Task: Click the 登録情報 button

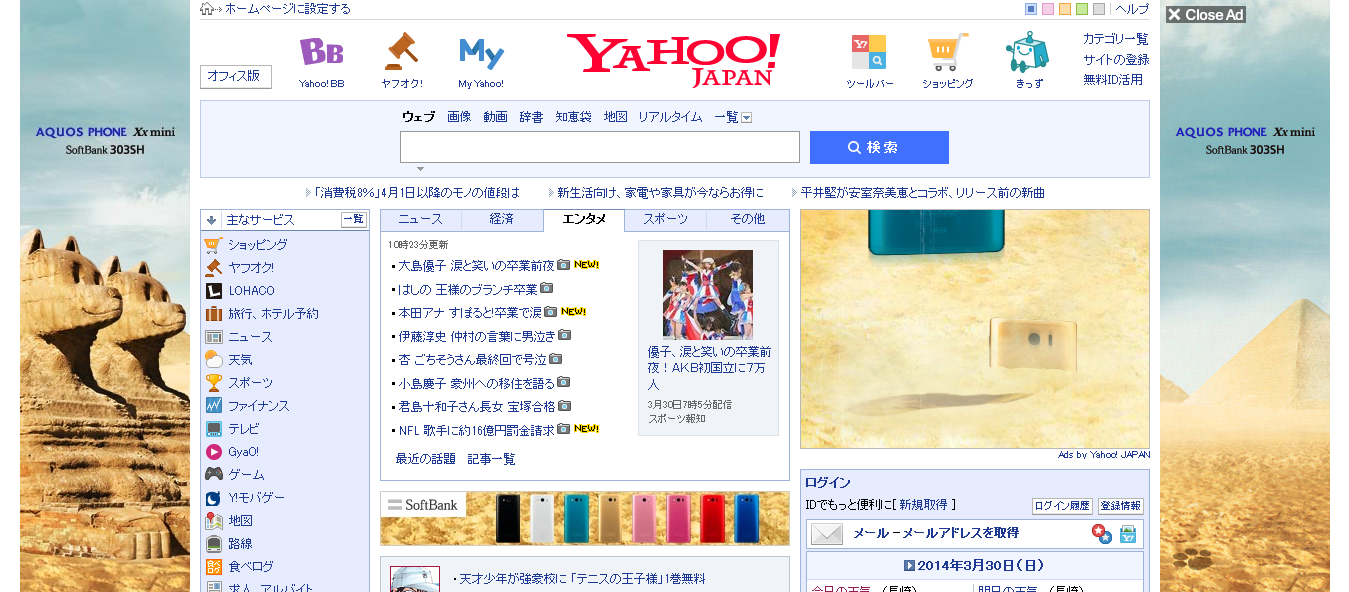Action: point(1121,506)
